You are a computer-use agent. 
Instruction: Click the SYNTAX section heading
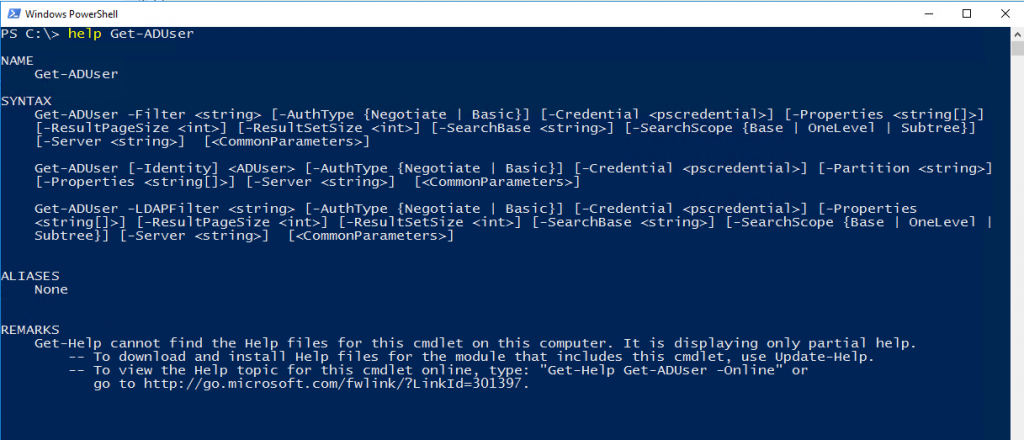26,101
